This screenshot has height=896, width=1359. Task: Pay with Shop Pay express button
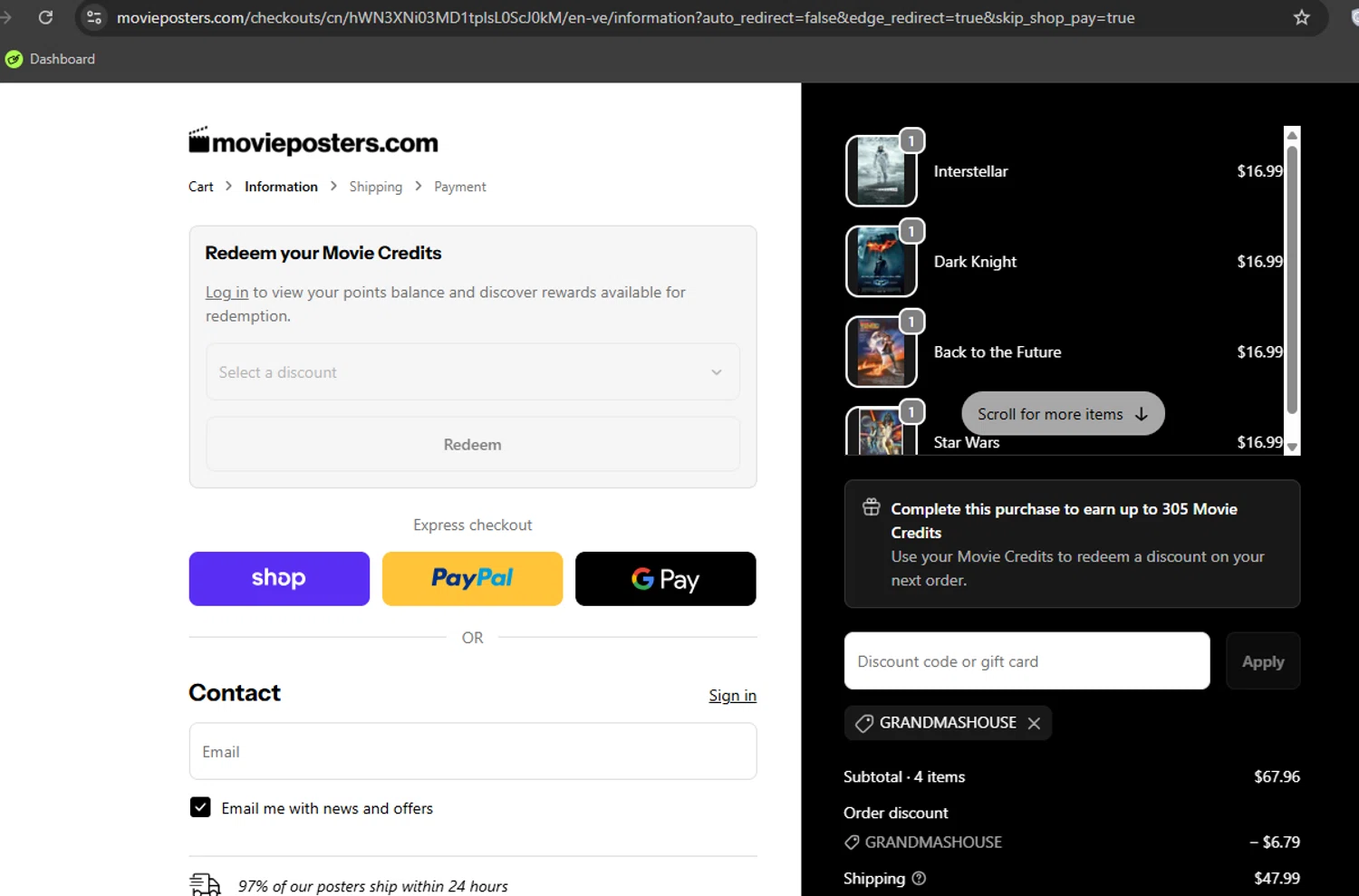[x=279, y=579]
